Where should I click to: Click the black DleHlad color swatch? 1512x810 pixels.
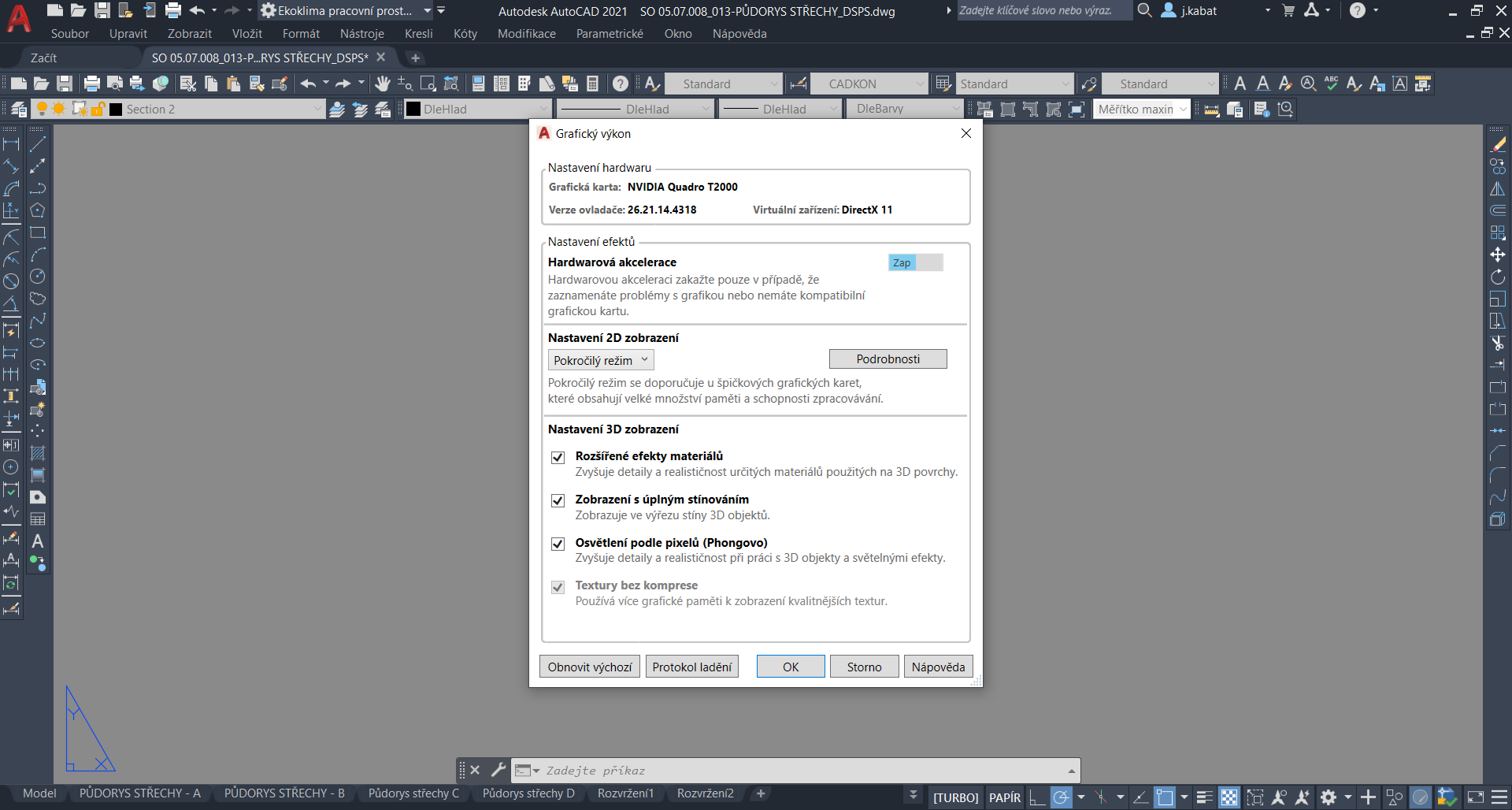(x=413, y=109)
